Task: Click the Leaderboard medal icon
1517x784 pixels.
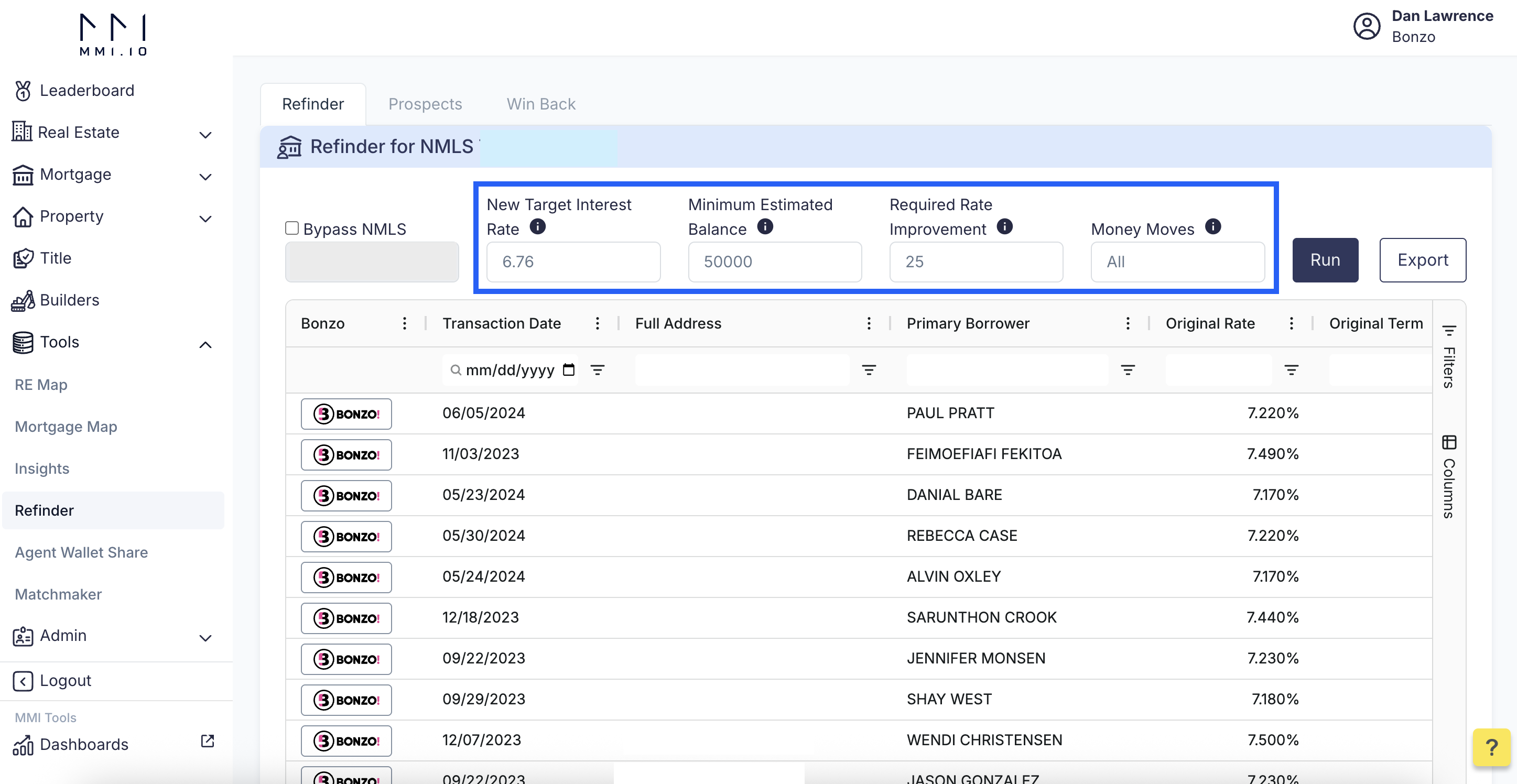Action: coord(23,91)
